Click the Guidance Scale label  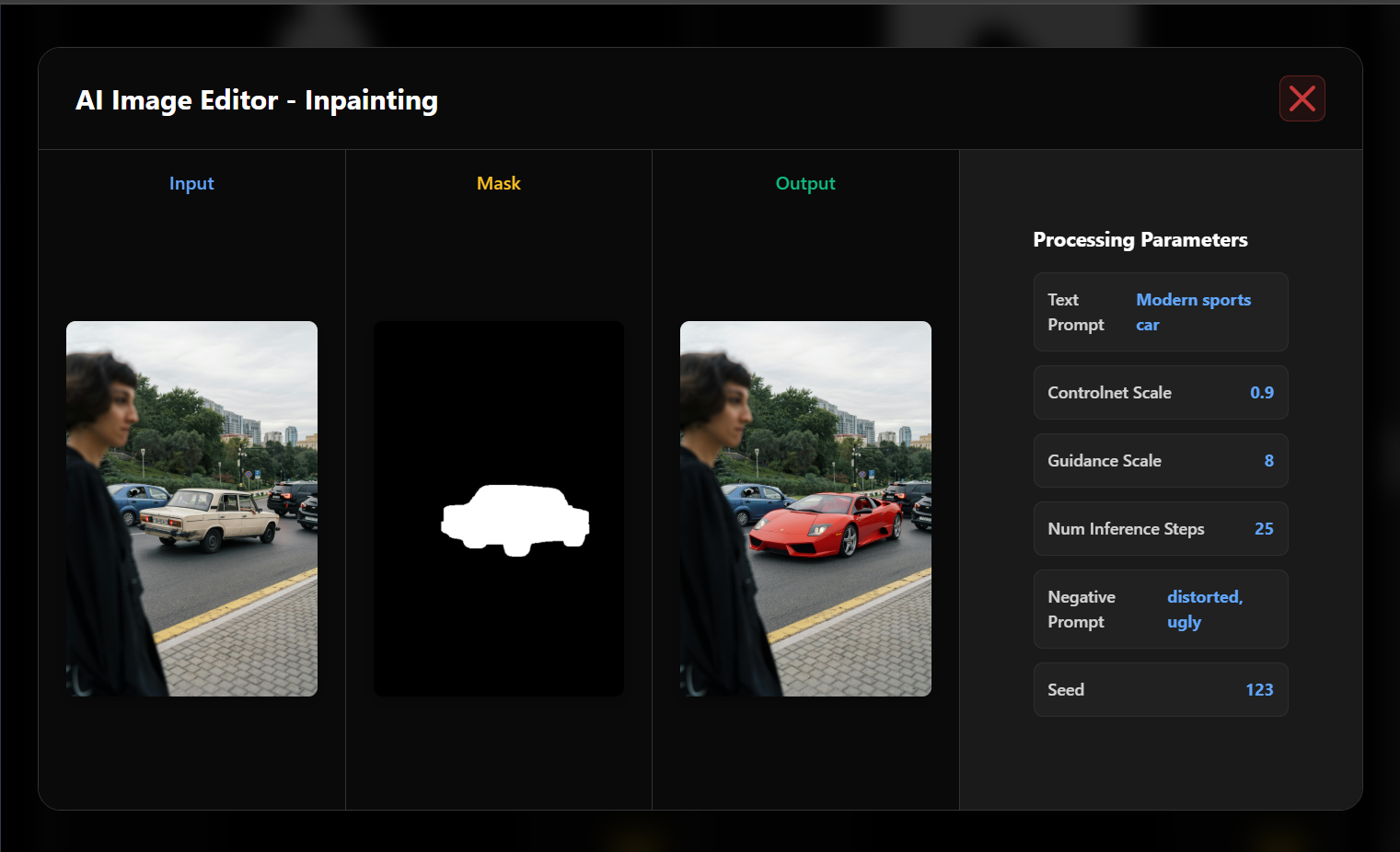tap(1105, 461)
